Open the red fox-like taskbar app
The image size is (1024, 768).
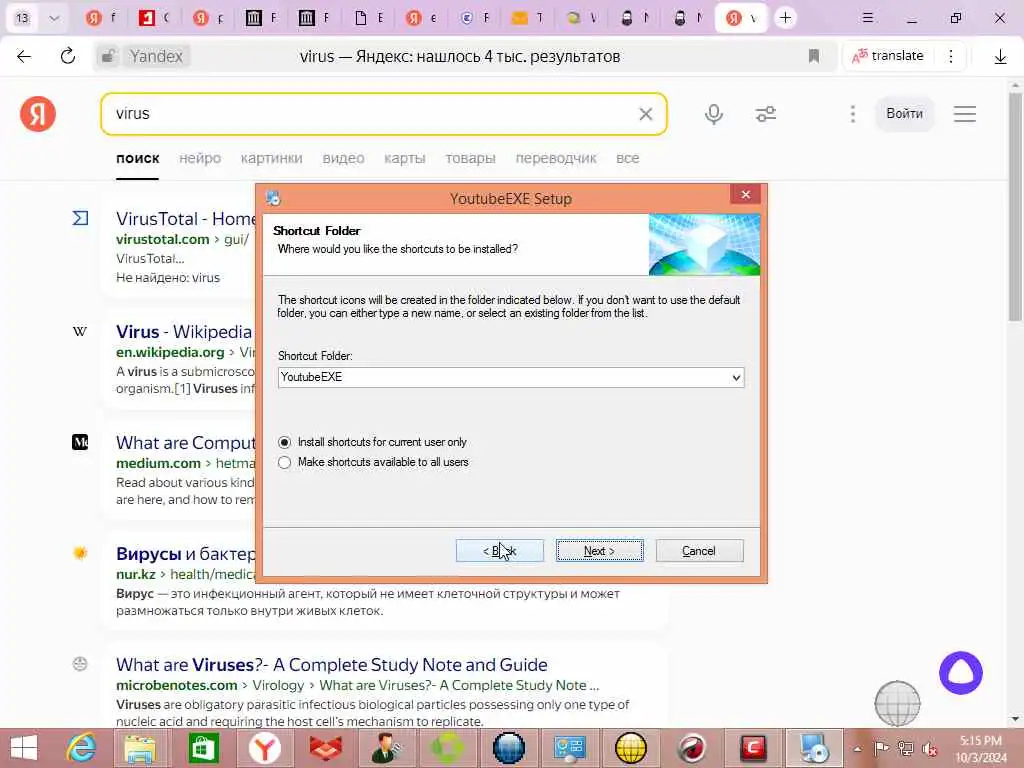[x=325, y=748]
